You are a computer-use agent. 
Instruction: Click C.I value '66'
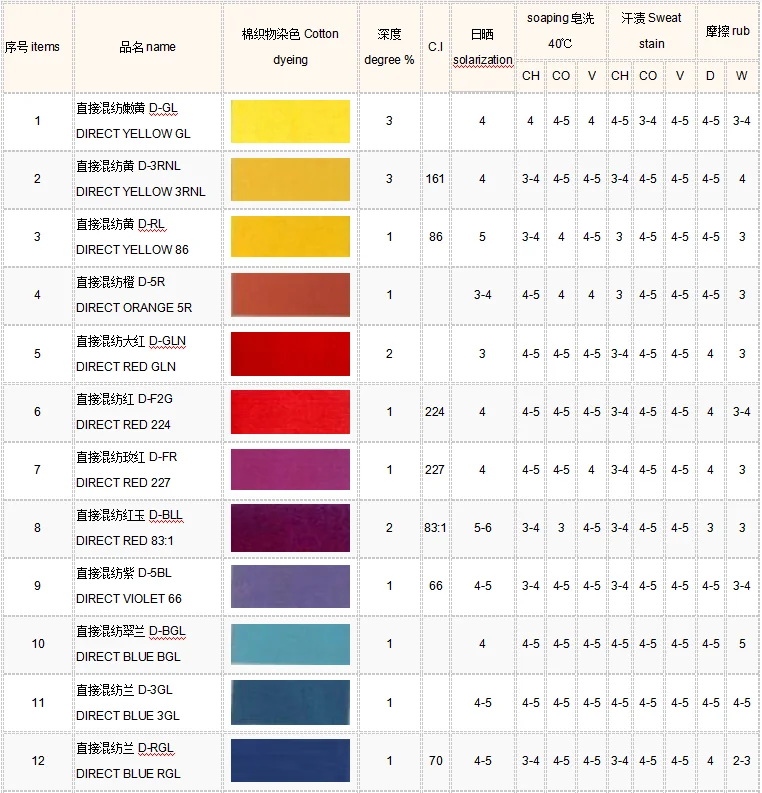click(436, 586)
